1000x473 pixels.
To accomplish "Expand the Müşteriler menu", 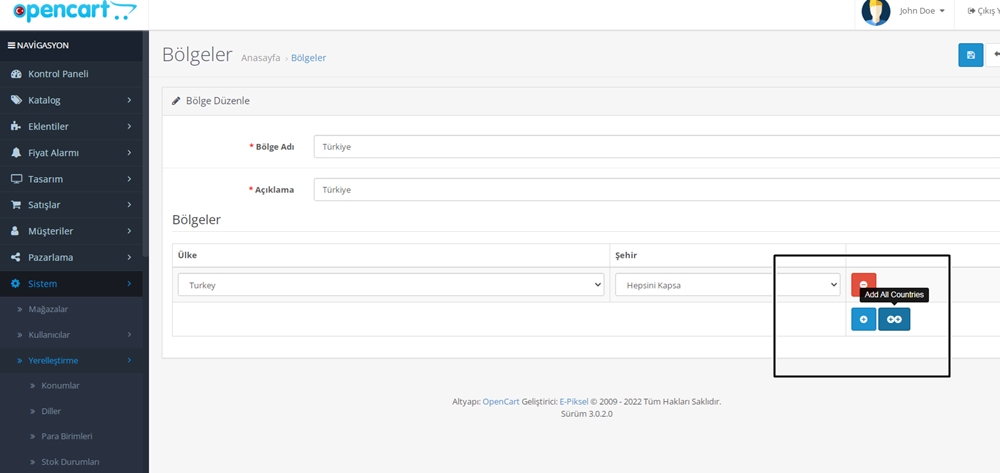I will click(x=71, y=231).
